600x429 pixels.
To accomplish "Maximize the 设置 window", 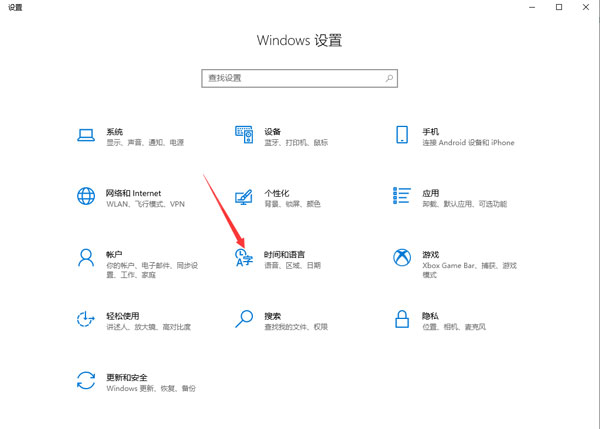I will [558, 7].
